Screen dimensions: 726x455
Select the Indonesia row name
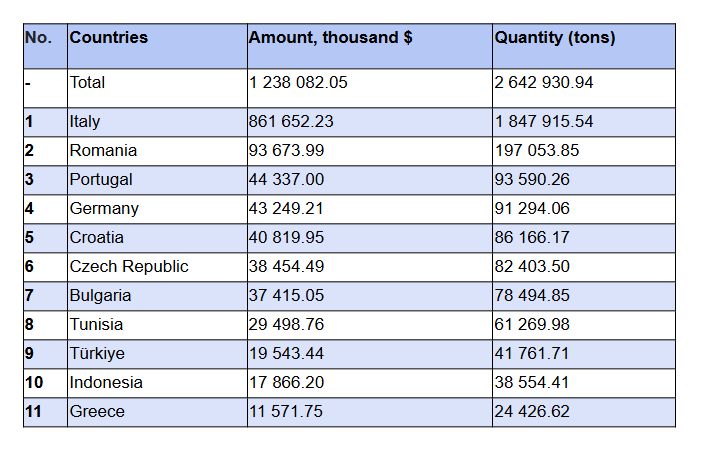pyautogui.click(x=106, y=383)
